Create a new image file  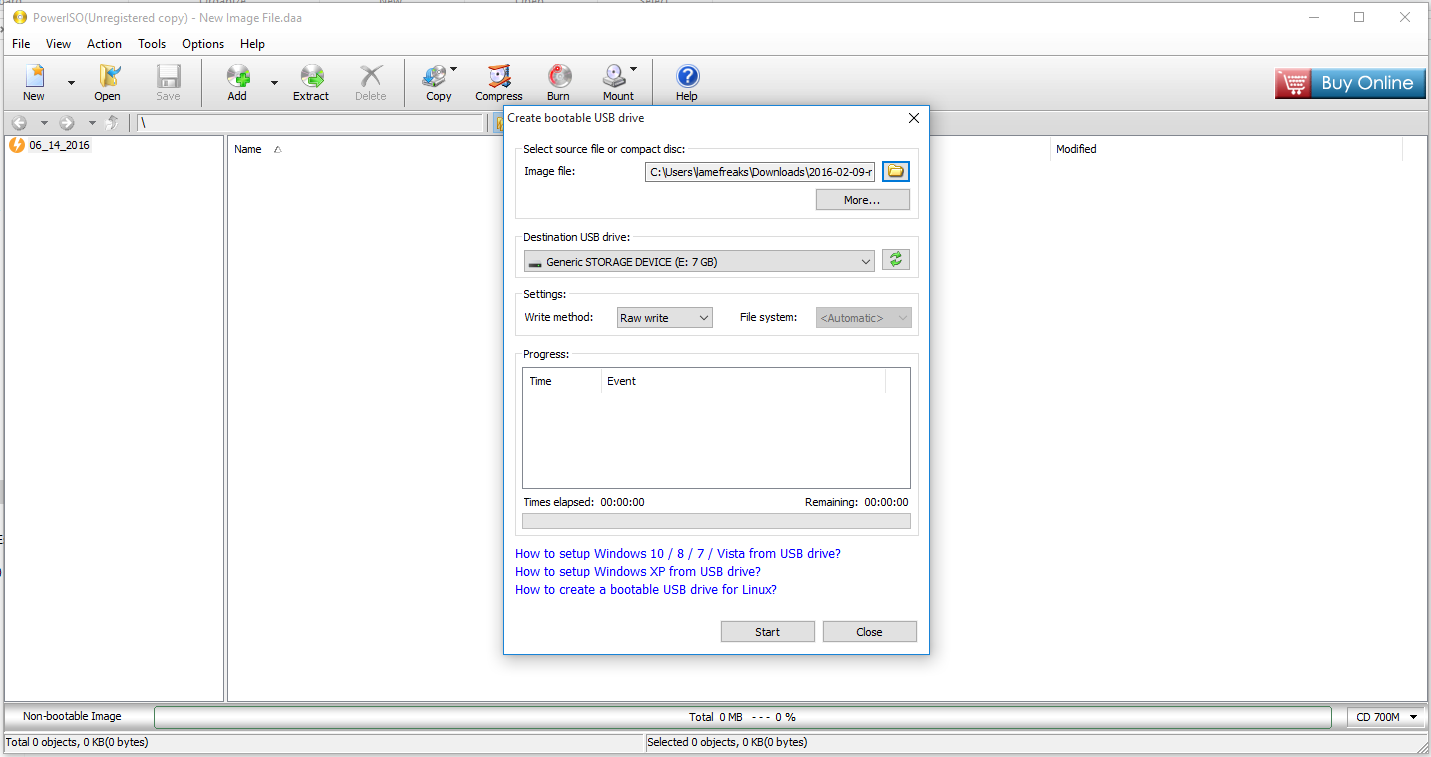coord(33,80)
